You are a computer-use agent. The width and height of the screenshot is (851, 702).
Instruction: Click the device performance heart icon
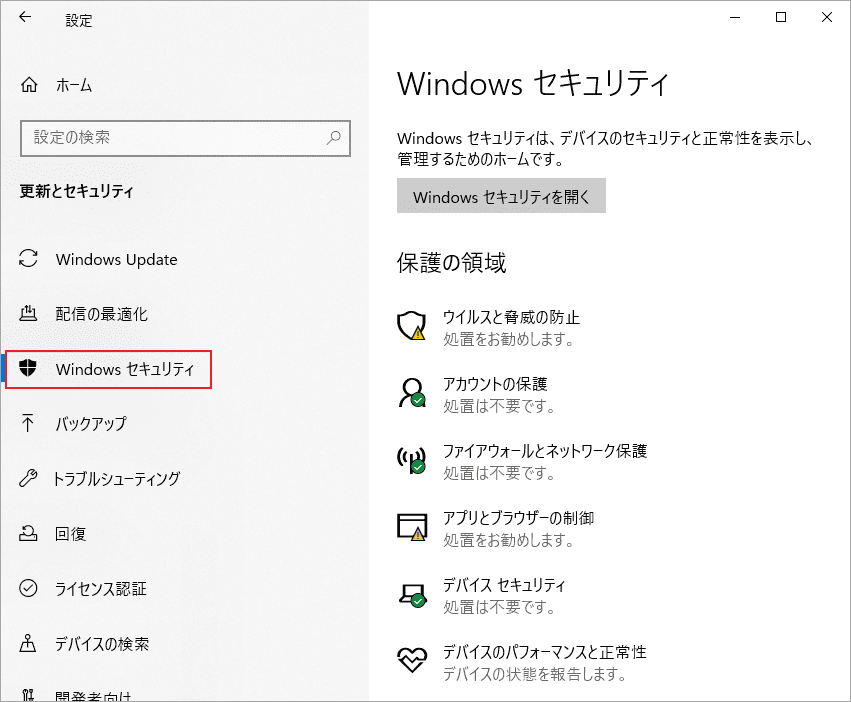pos(412,660)
